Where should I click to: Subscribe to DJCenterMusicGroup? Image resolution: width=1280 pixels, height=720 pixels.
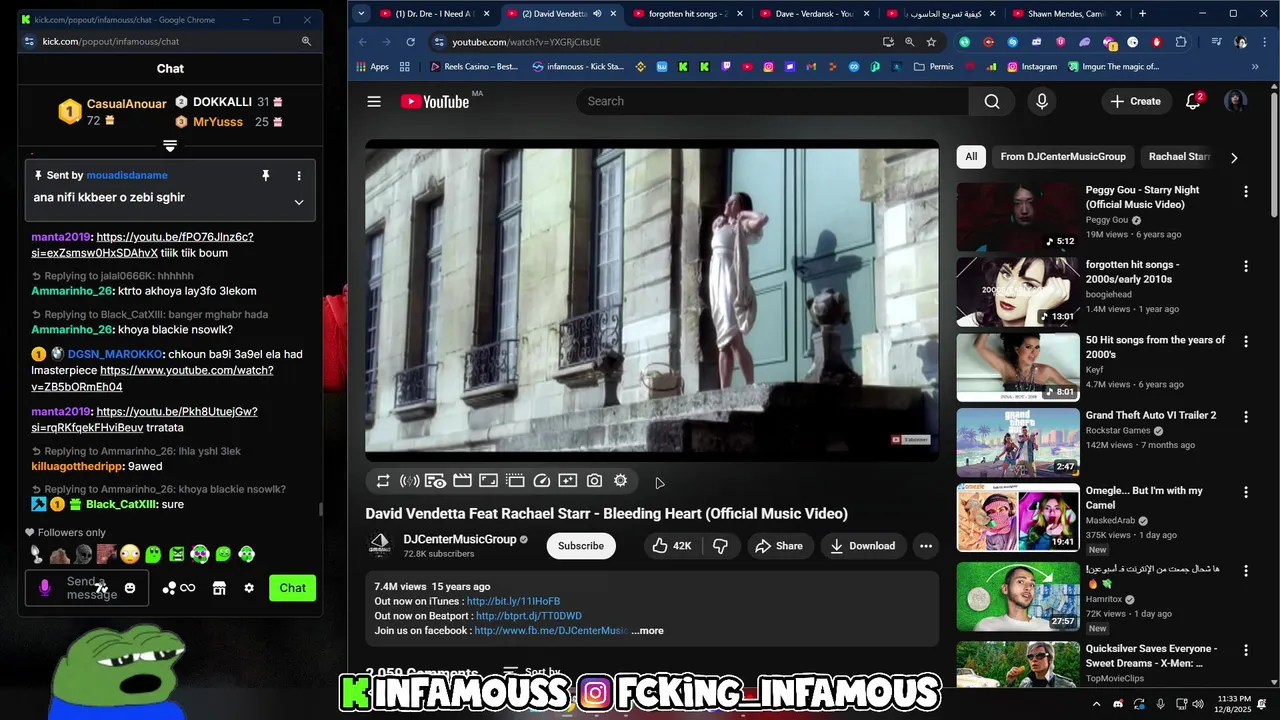(x=581, y=546)
